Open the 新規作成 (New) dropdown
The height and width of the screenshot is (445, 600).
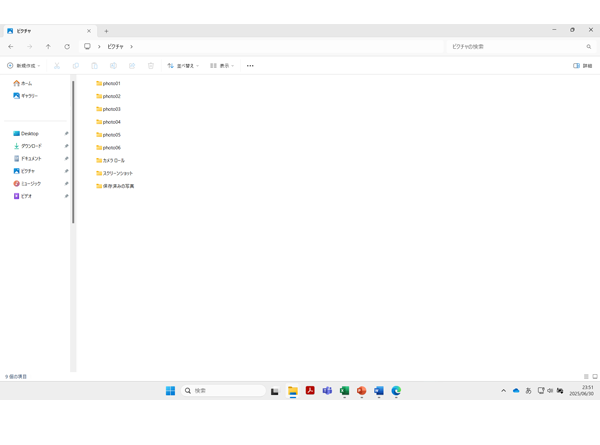coord(24,66)
